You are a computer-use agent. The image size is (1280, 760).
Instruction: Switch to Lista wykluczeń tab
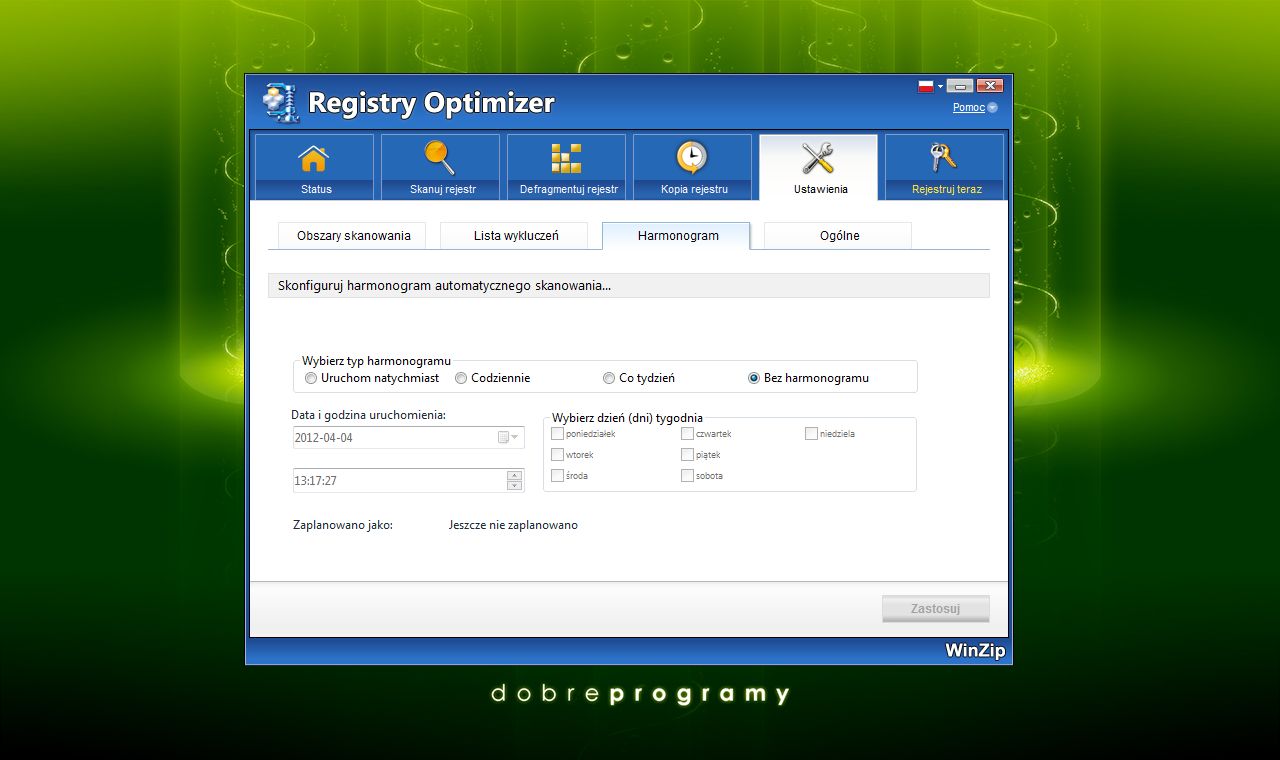[516, 236]
